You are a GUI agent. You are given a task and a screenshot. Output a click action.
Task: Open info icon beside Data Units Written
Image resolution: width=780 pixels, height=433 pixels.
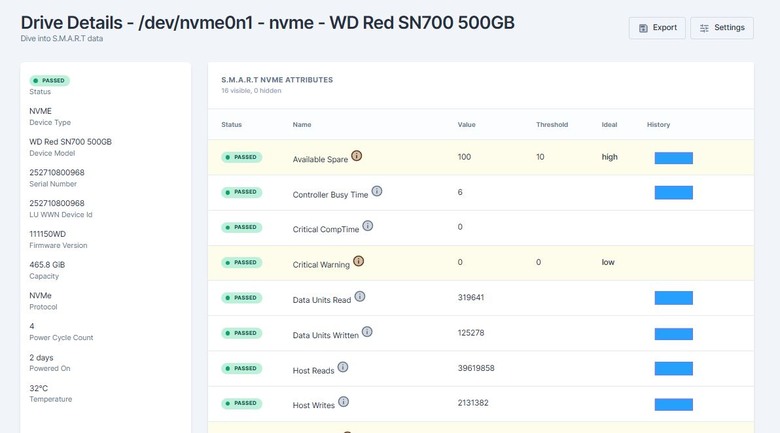367,332
